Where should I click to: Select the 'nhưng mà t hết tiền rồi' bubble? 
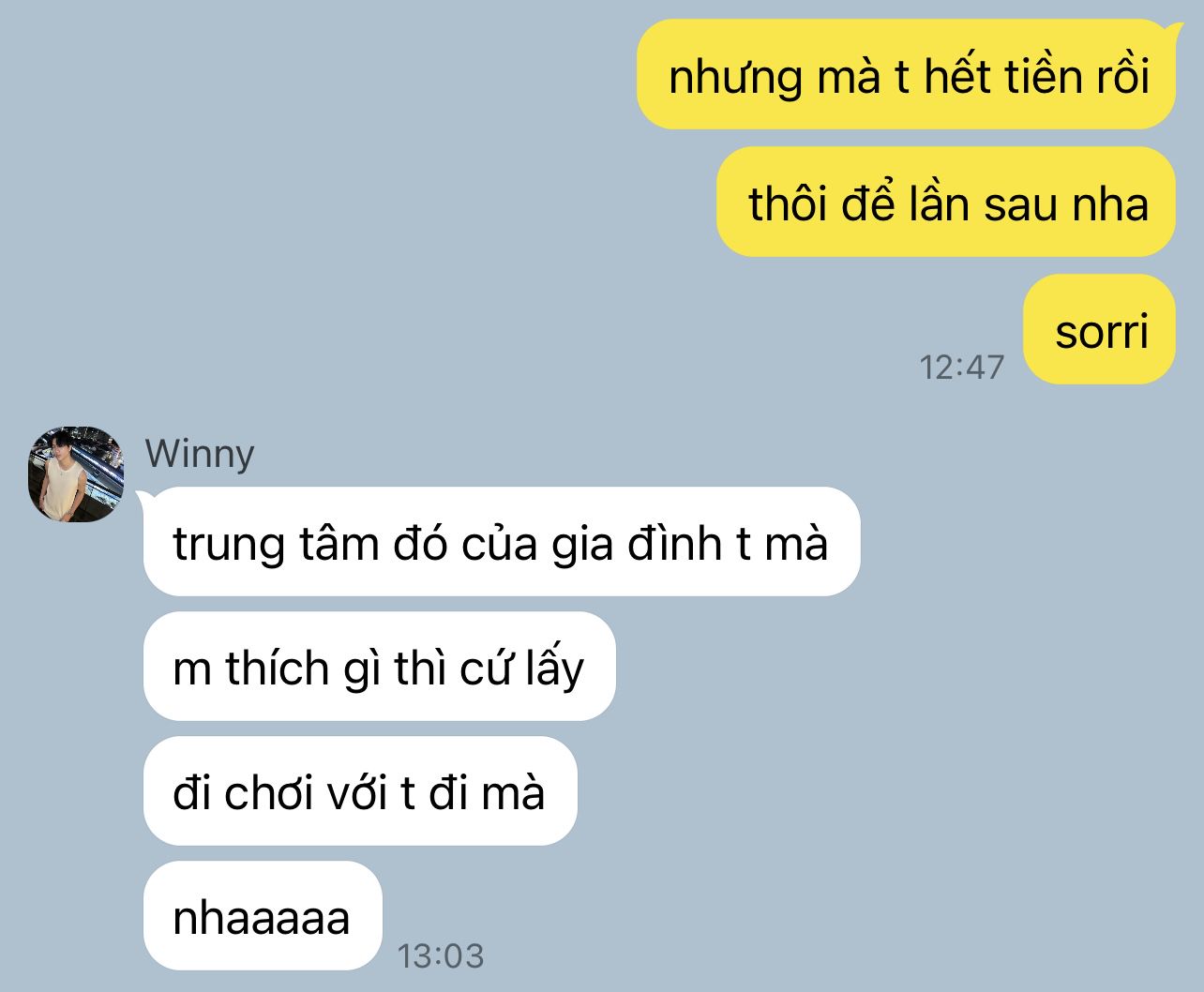point(906,74)
